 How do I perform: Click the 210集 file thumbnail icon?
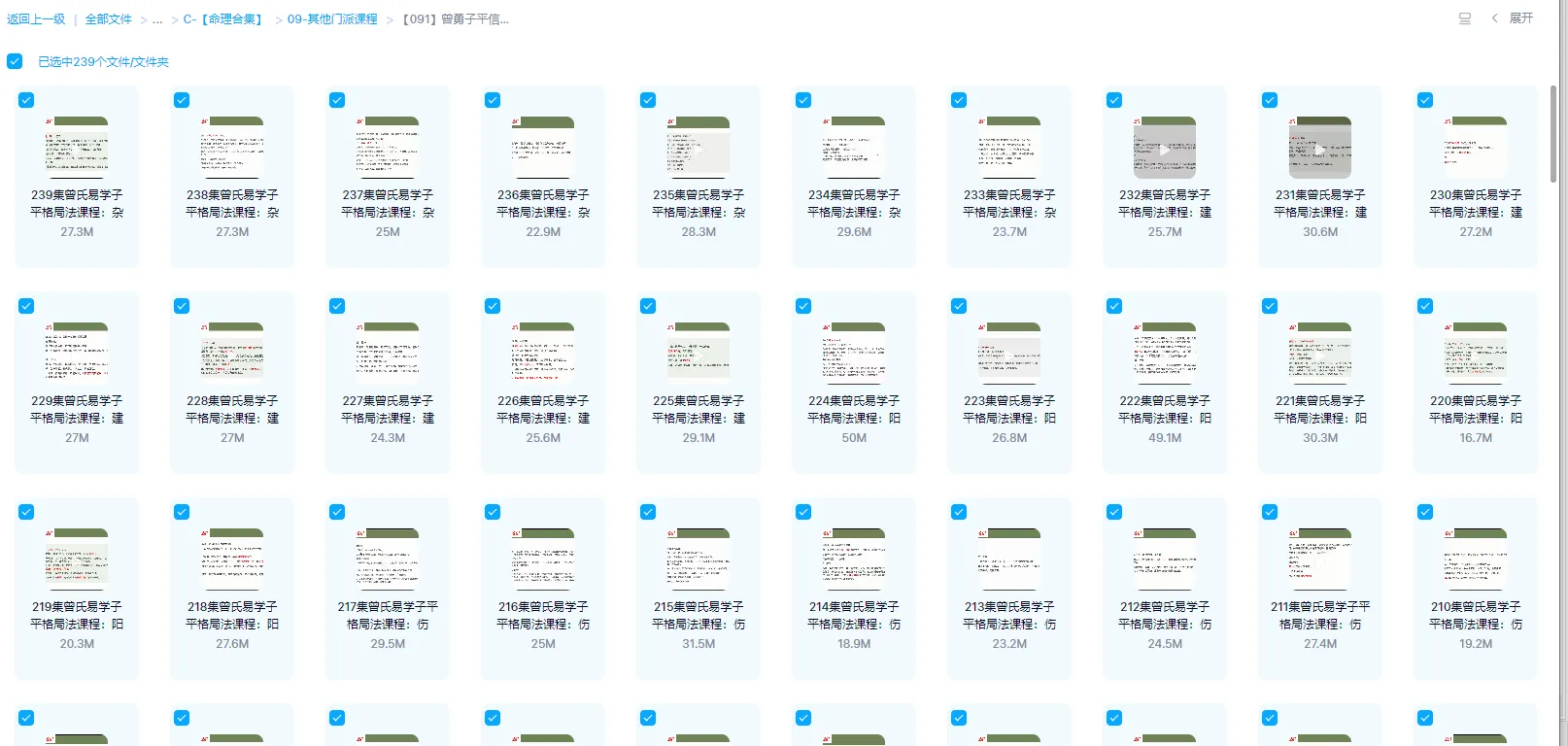[x=1476, y=559]
